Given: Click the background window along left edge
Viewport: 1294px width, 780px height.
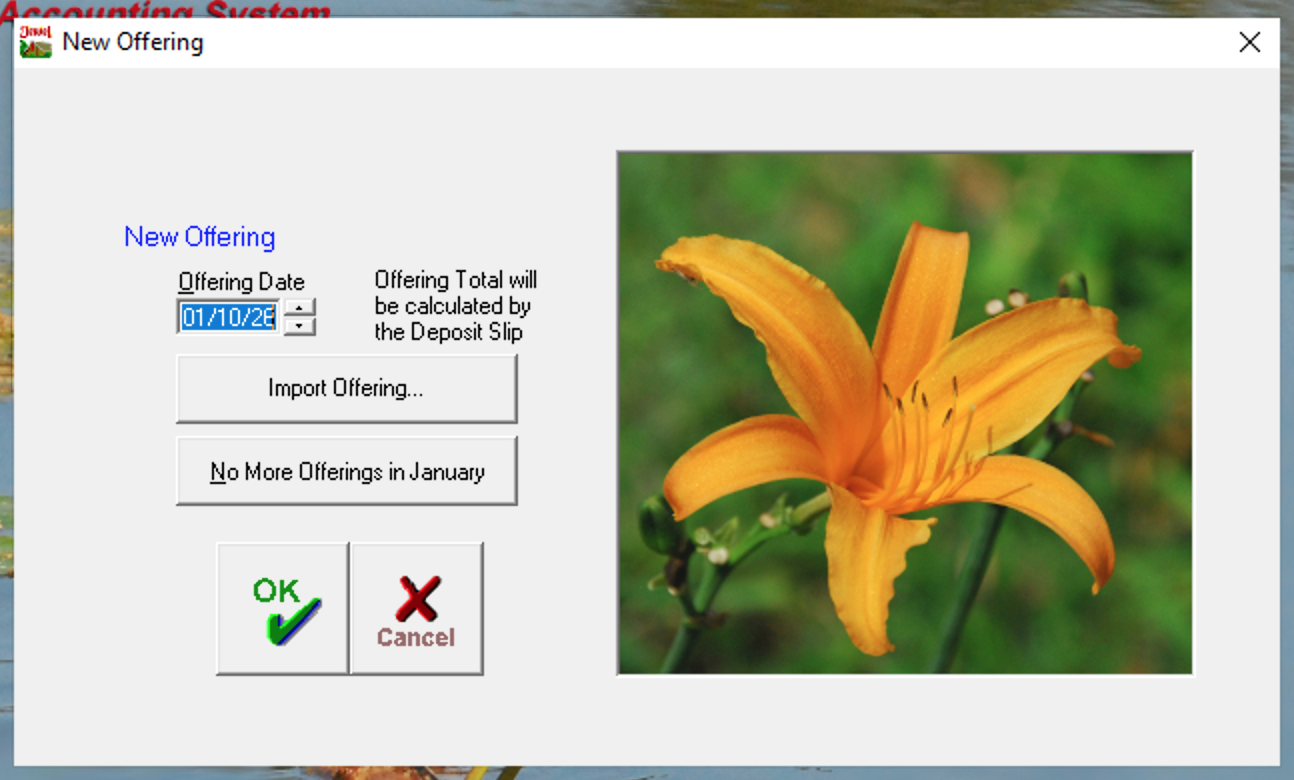Looking at the screenshot, I should (5, 400).
